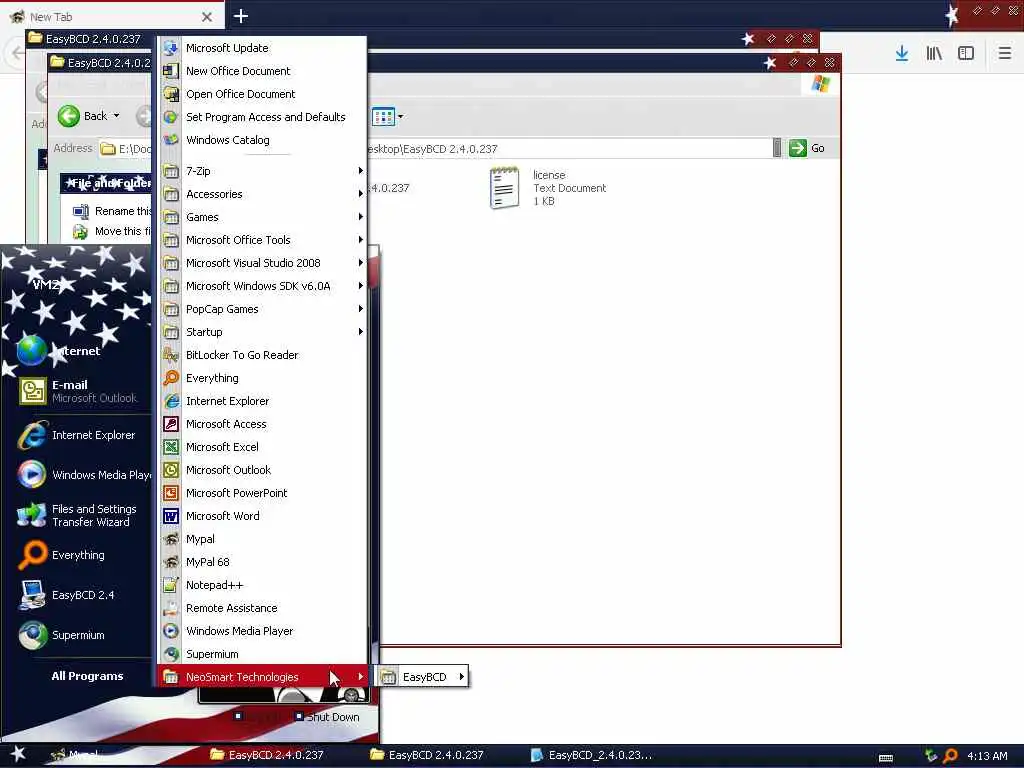1024x768 pixels.
Task: Click Supermium icon in All Programs list
Action: tap(170, 654)
